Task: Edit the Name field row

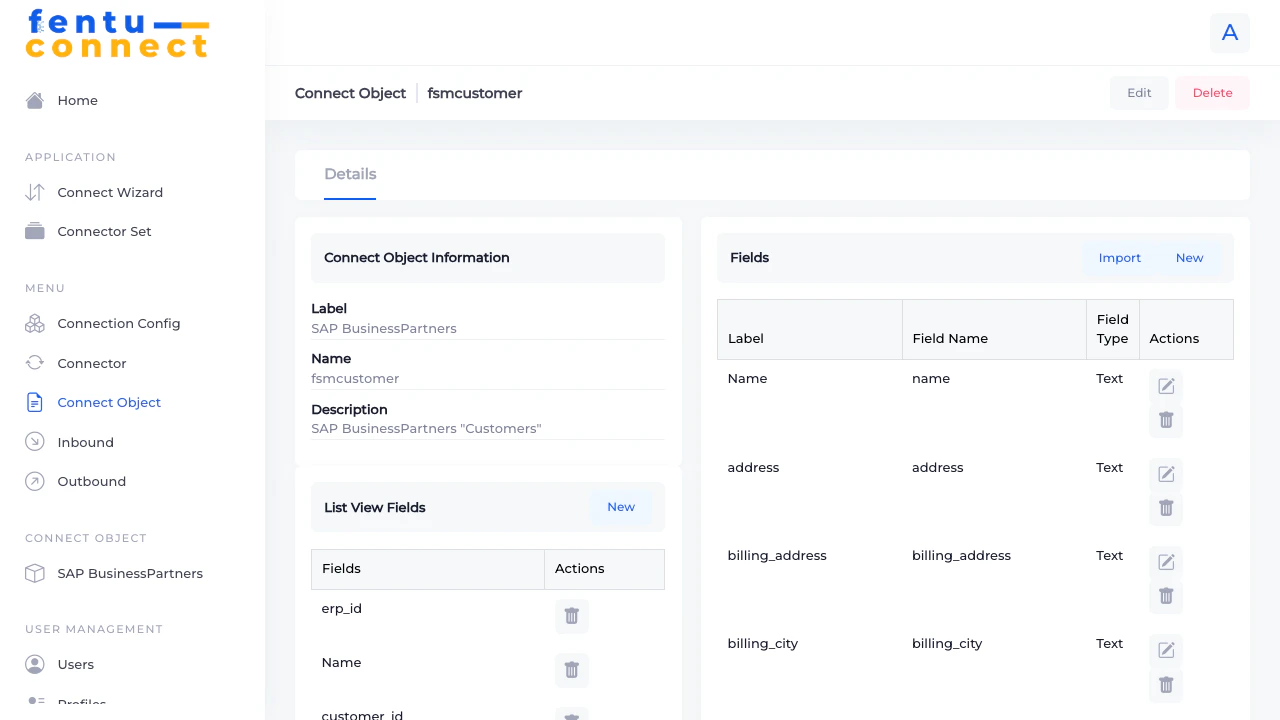Action: point(1166,387)
